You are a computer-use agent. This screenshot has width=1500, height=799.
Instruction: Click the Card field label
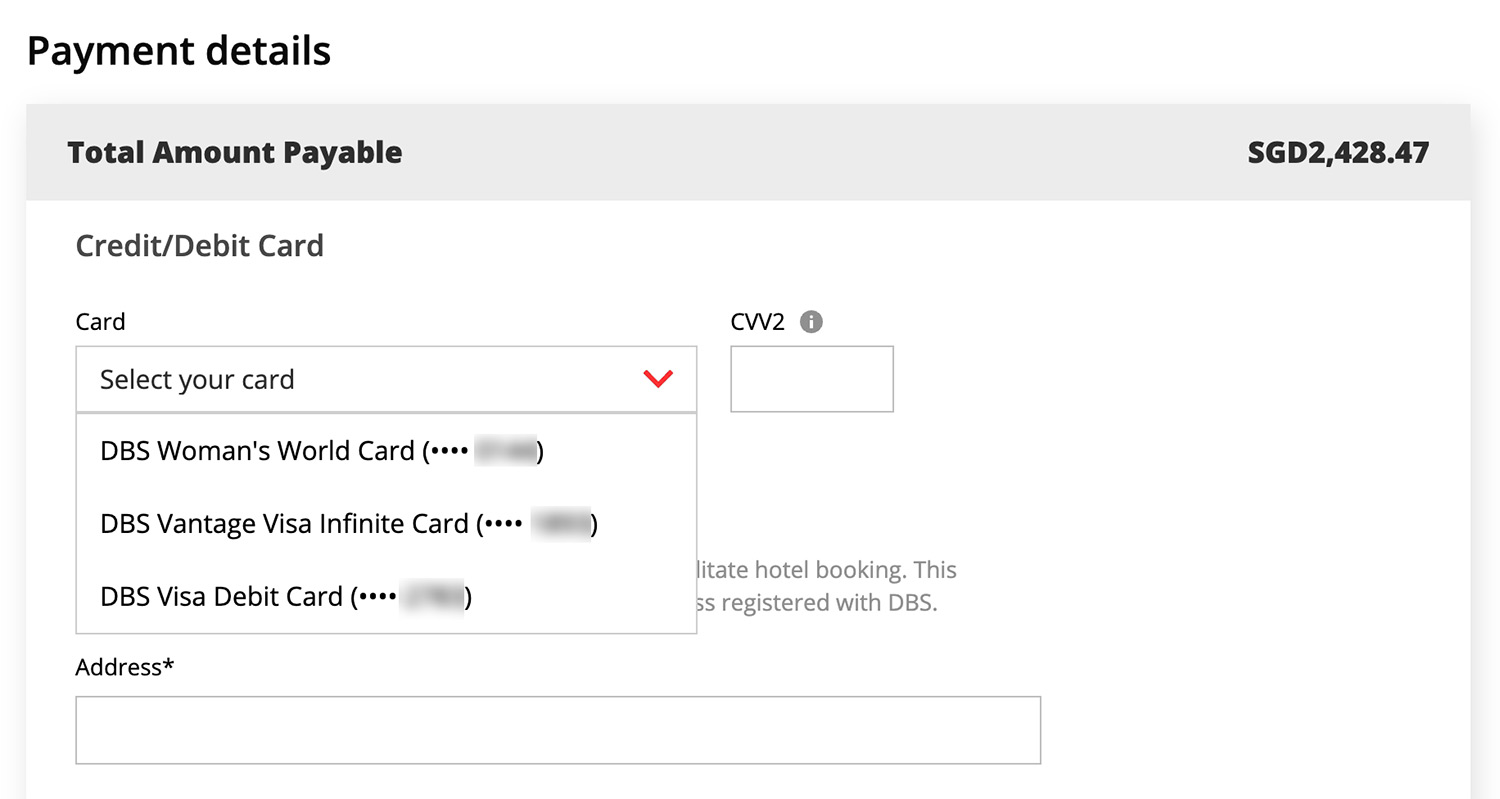(x=100, y=322)
